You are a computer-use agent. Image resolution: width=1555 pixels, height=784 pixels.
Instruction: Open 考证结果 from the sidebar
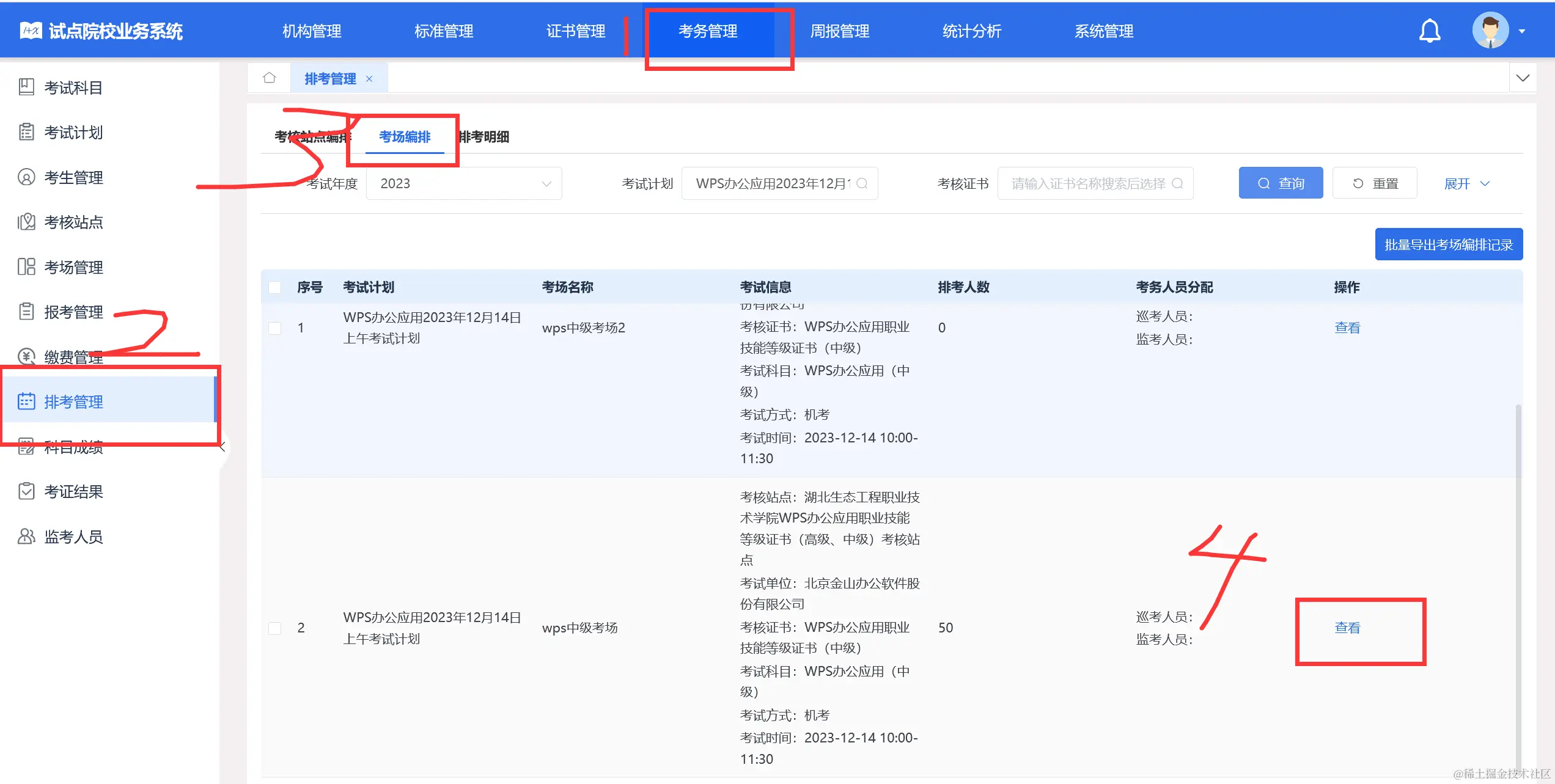pos(73,491)
